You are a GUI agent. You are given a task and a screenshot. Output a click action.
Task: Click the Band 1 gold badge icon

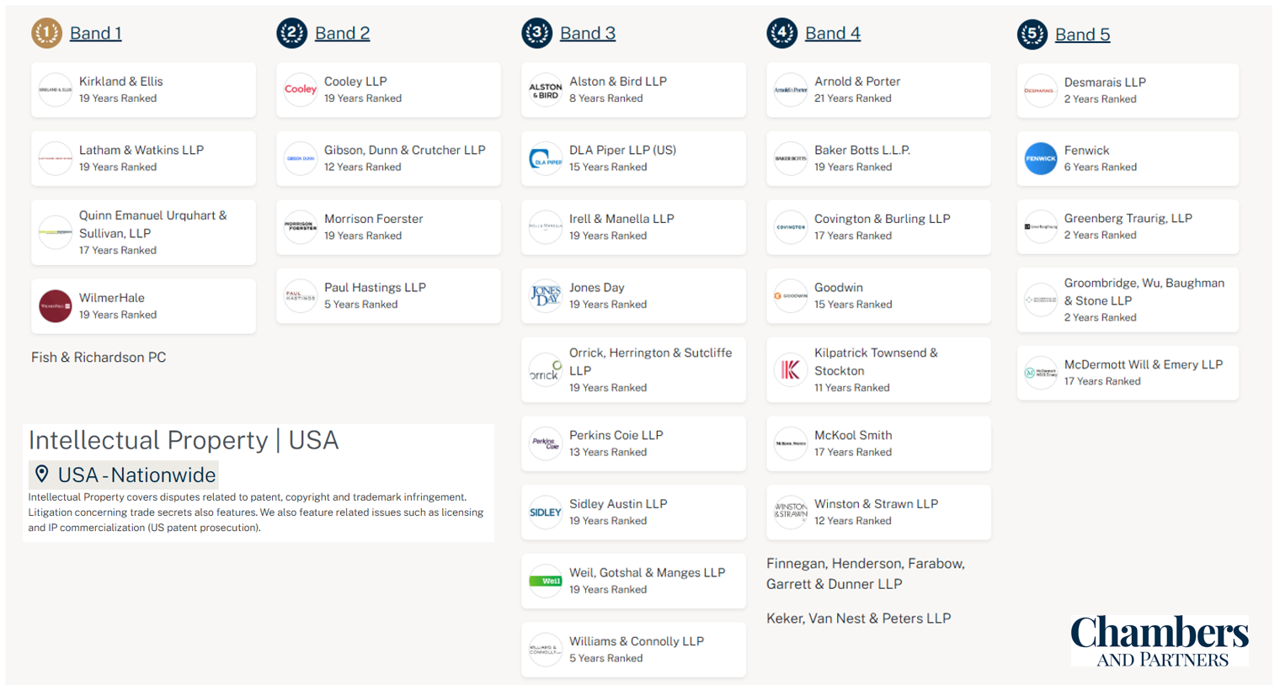point(46,33)
